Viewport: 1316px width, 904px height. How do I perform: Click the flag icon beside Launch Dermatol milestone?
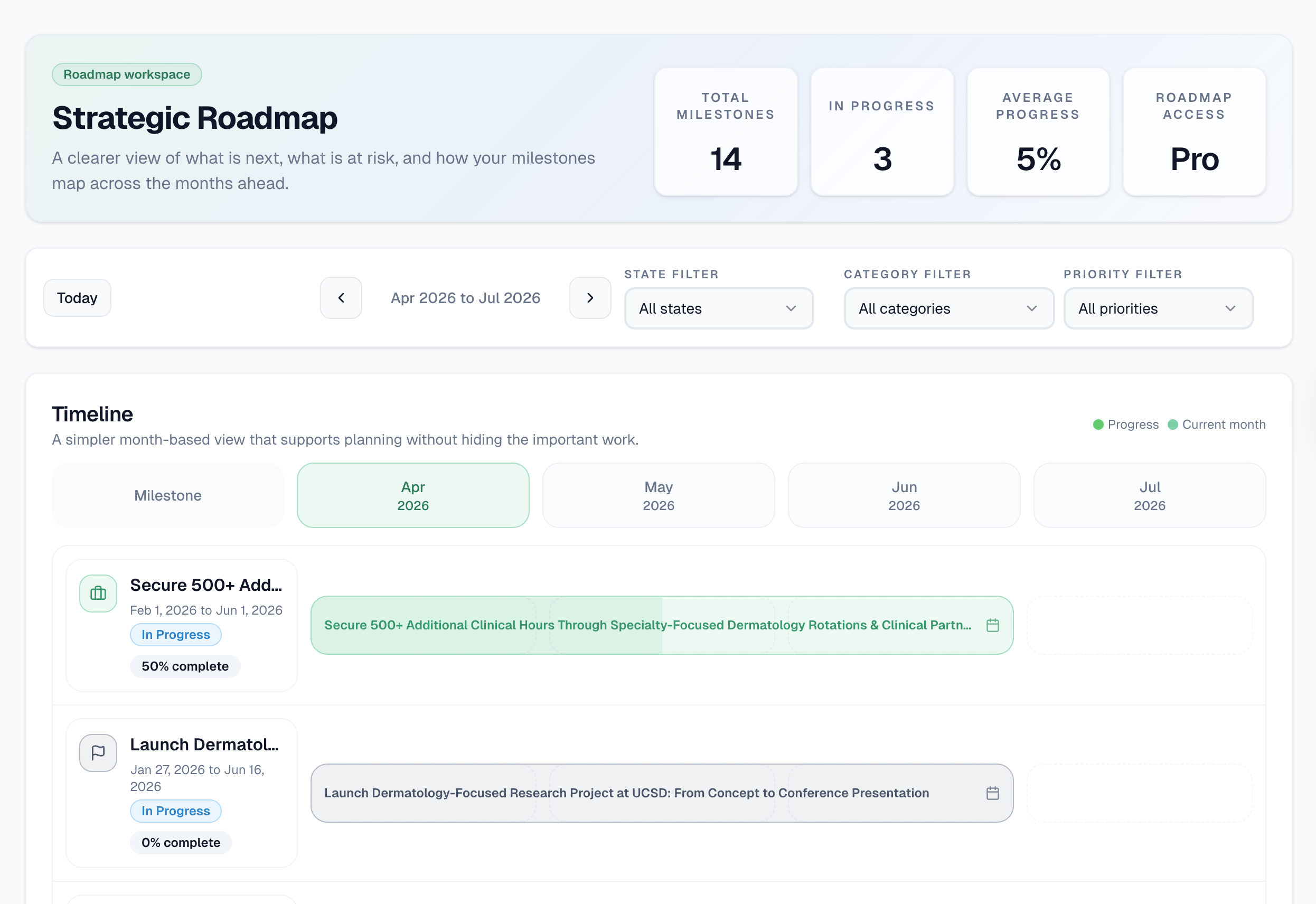[98, 753]
